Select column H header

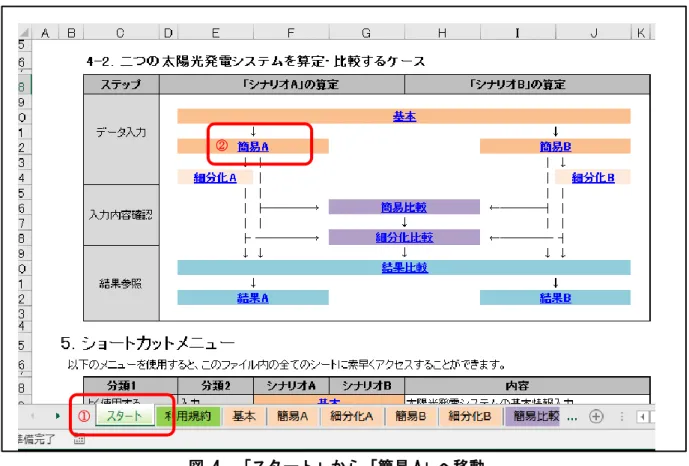pos(442,33)
